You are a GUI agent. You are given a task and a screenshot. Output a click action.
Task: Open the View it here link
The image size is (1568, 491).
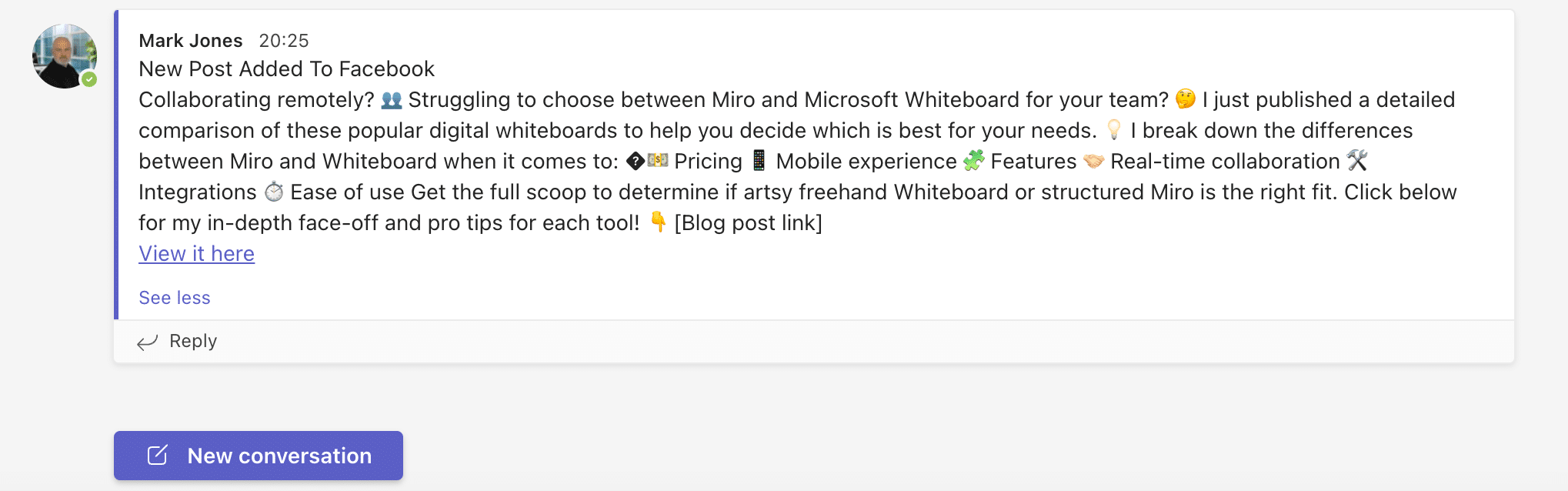[x=195, y=252]
